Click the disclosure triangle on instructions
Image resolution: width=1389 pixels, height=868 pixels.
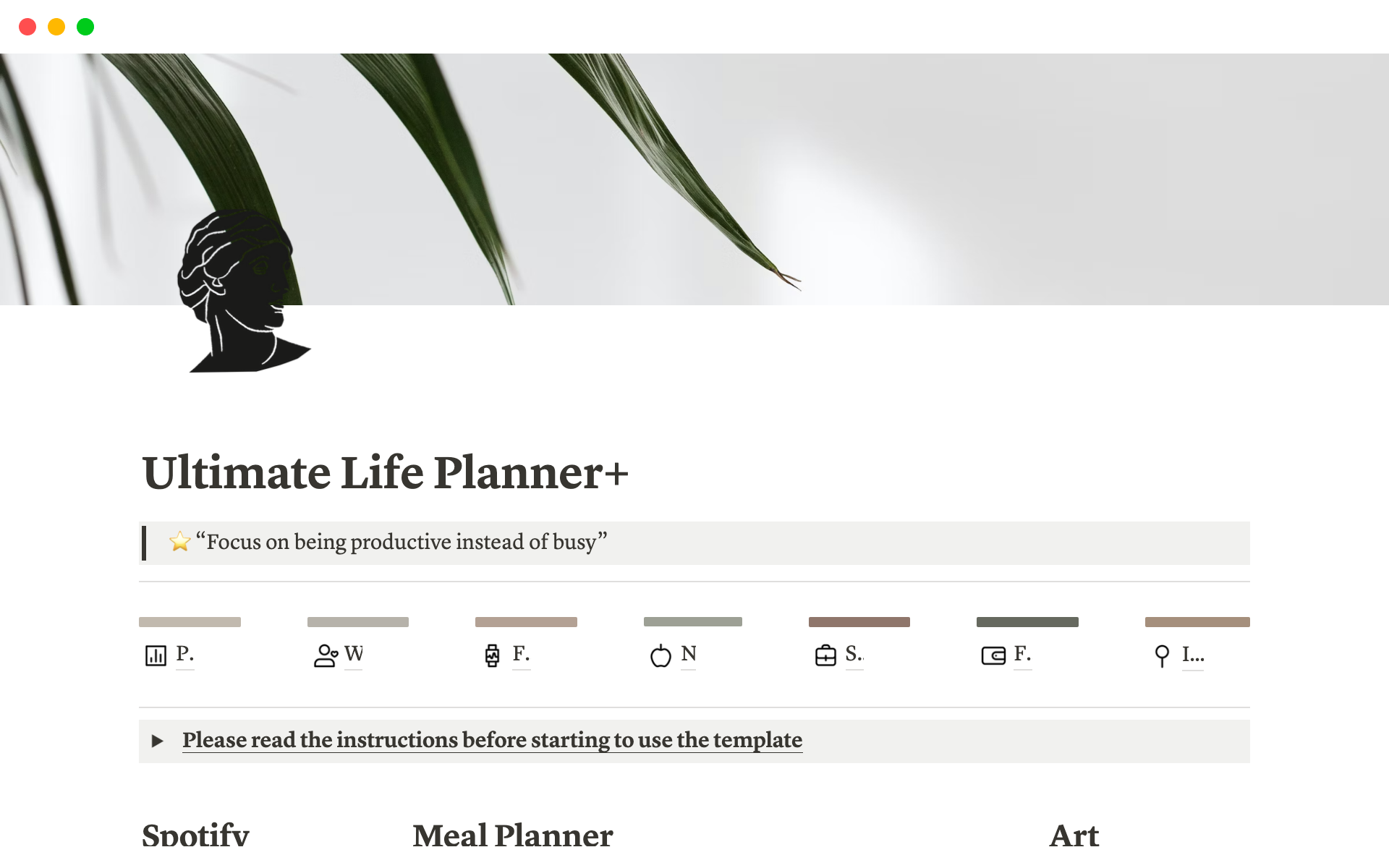coord(161,741)
